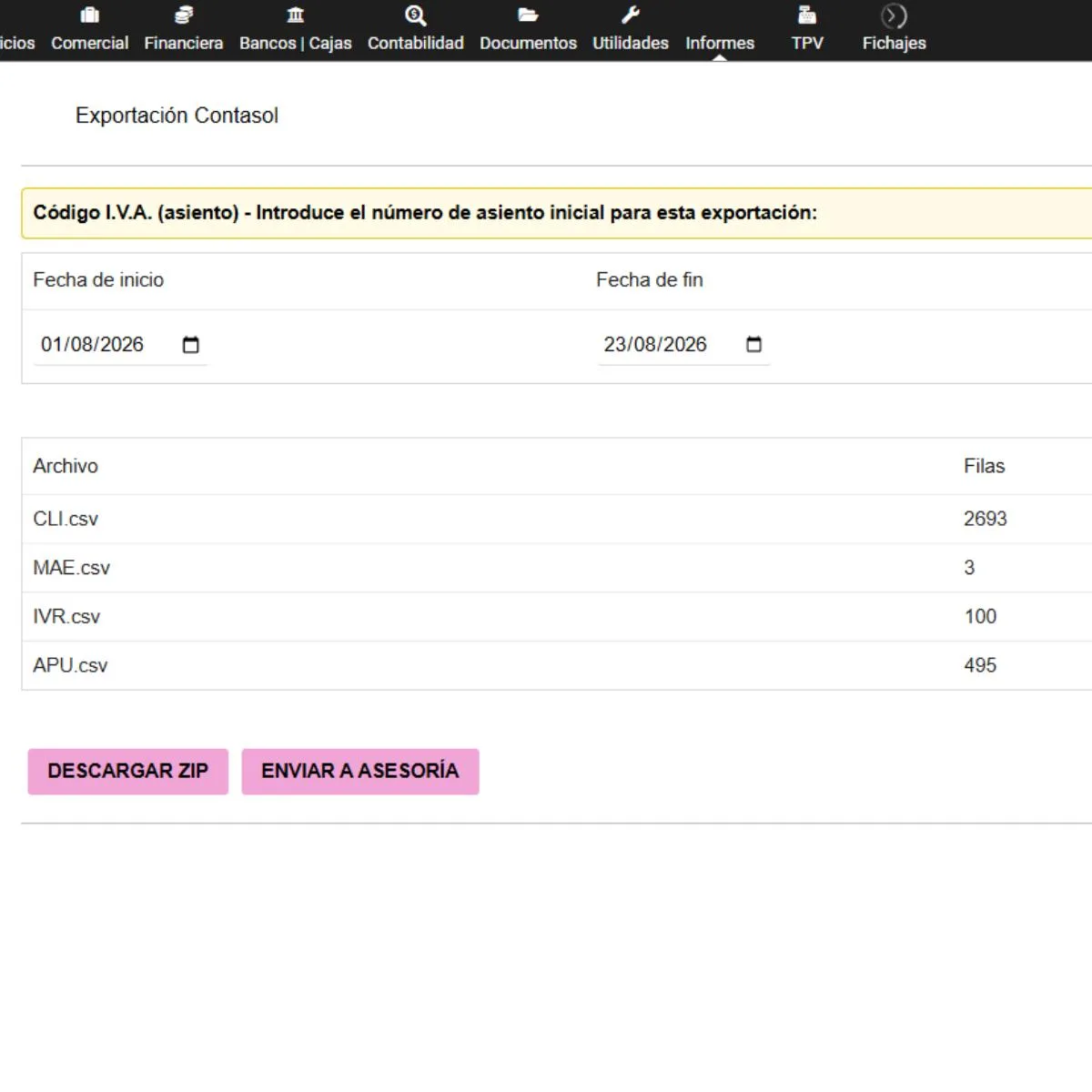Select the CLI.csv file row
Viewport: 1092px width, 1092px height.
(557, 519)
